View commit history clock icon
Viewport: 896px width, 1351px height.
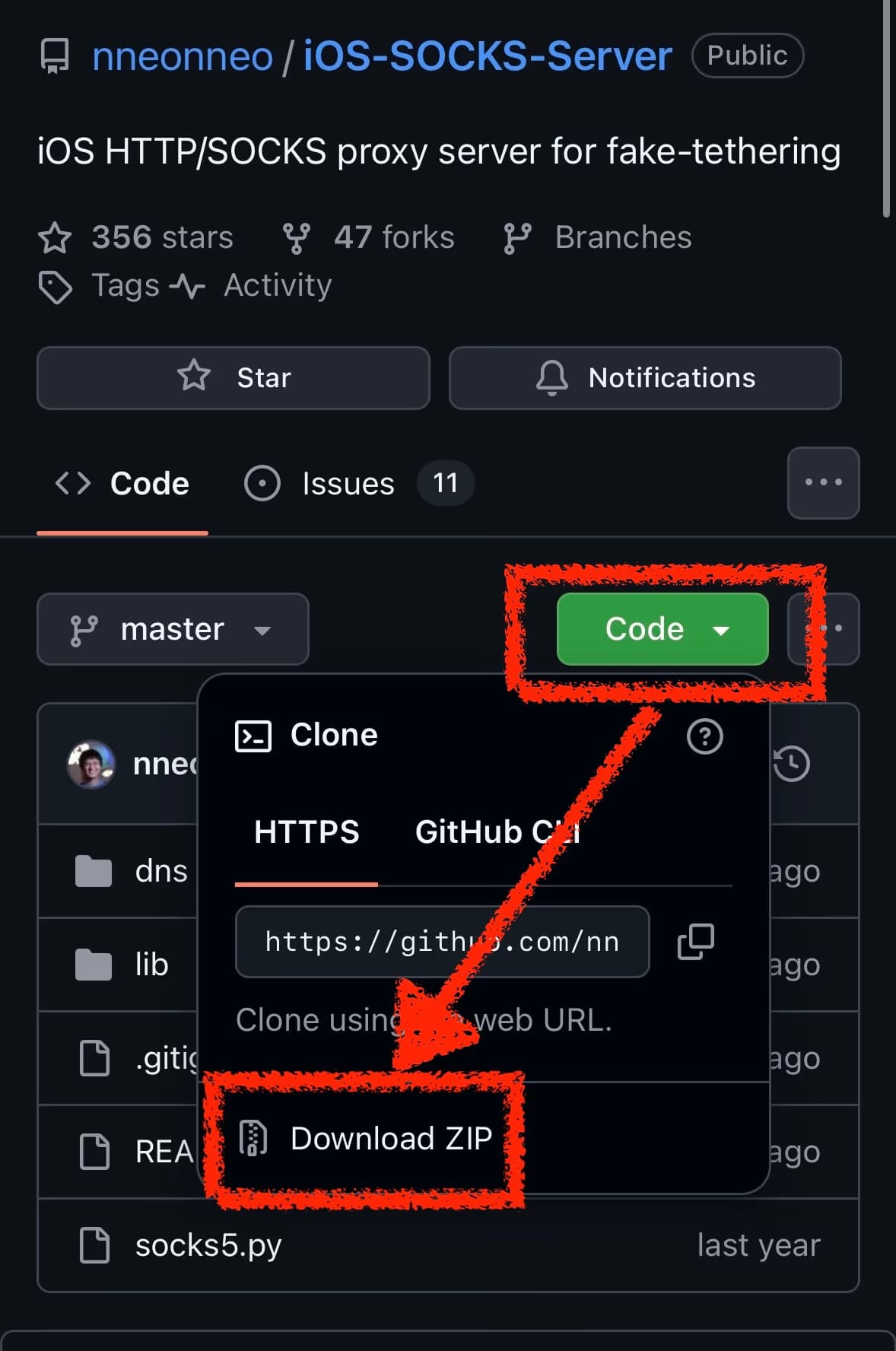(792, 764)
